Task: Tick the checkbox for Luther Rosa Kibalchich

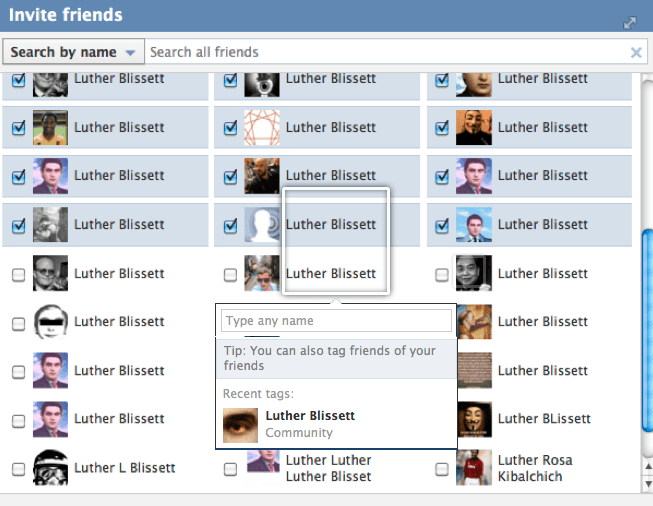Action: click(x=442, y=468)
